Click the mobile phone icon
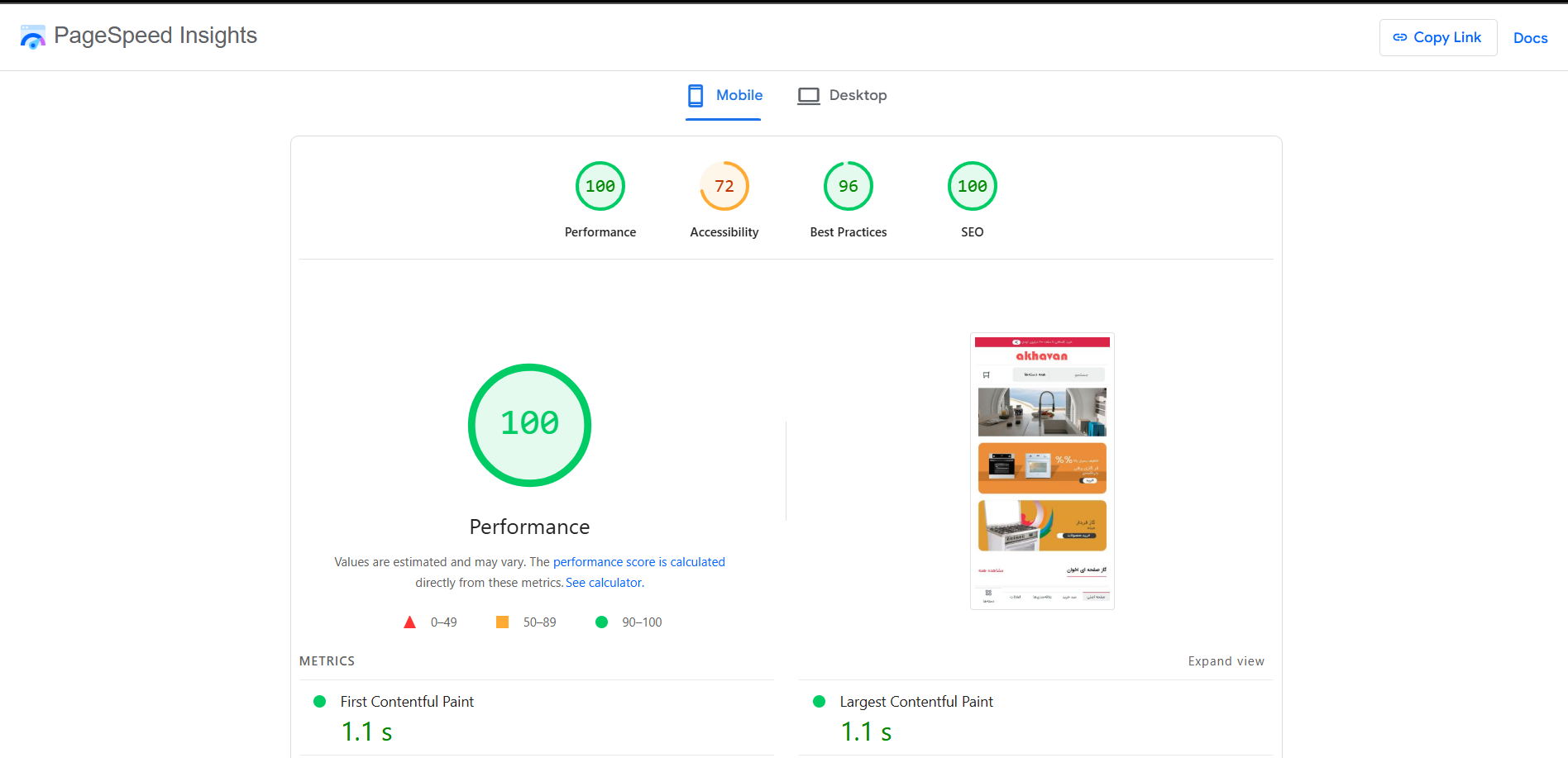Image resolution: width=1568 pixels, height=758 pixels. [x=696, y=96]
